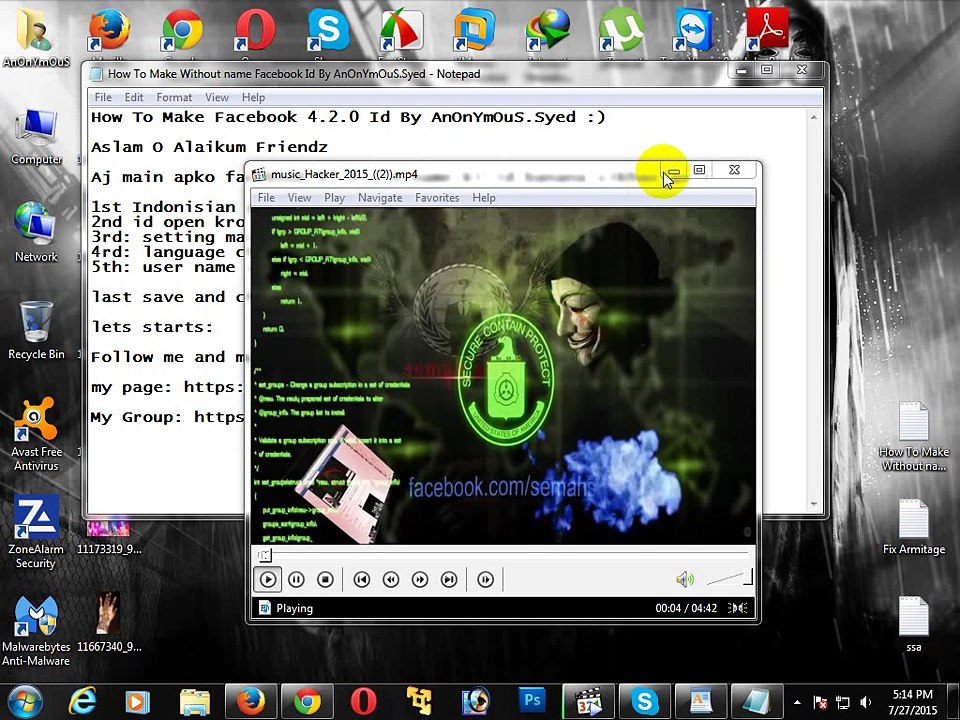Switch to Skype taskbar button

(645, 702)
